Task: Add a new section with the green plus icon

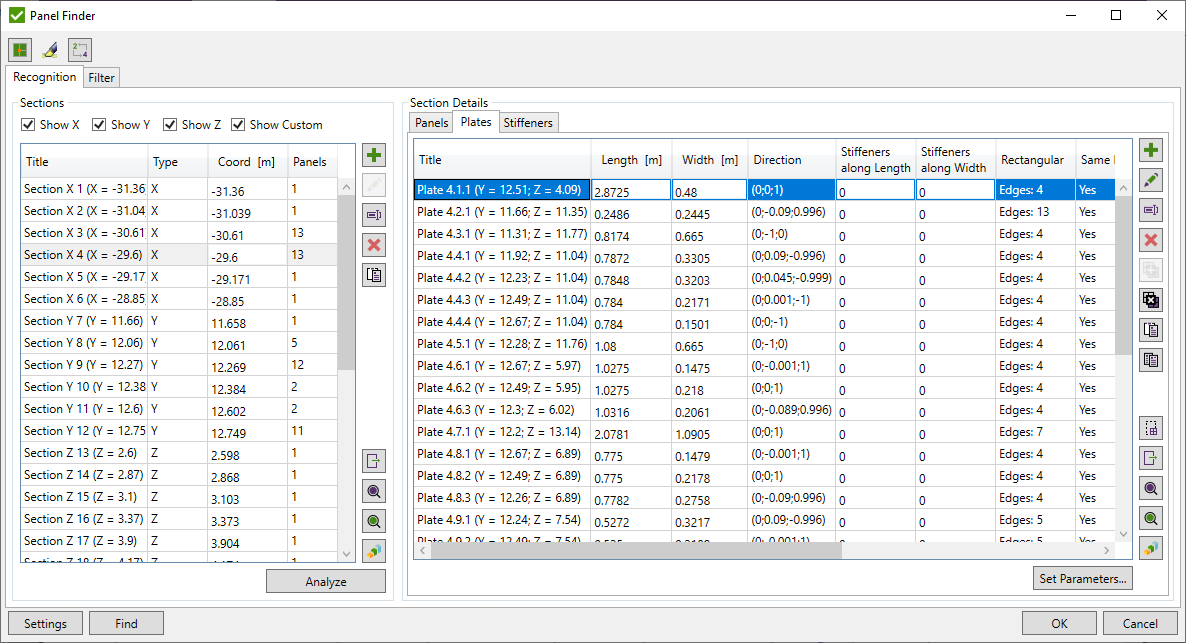Action: [x=373, y=155]
